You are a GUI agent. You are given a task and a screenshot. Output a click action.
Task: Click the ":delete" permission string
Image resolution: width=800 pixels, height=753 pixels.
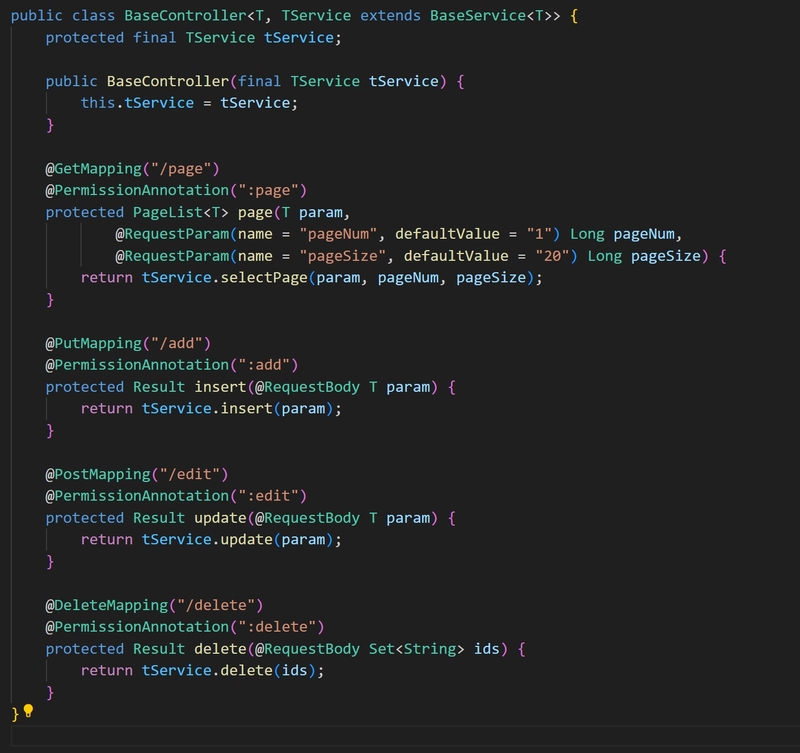(x=277, y=627)
